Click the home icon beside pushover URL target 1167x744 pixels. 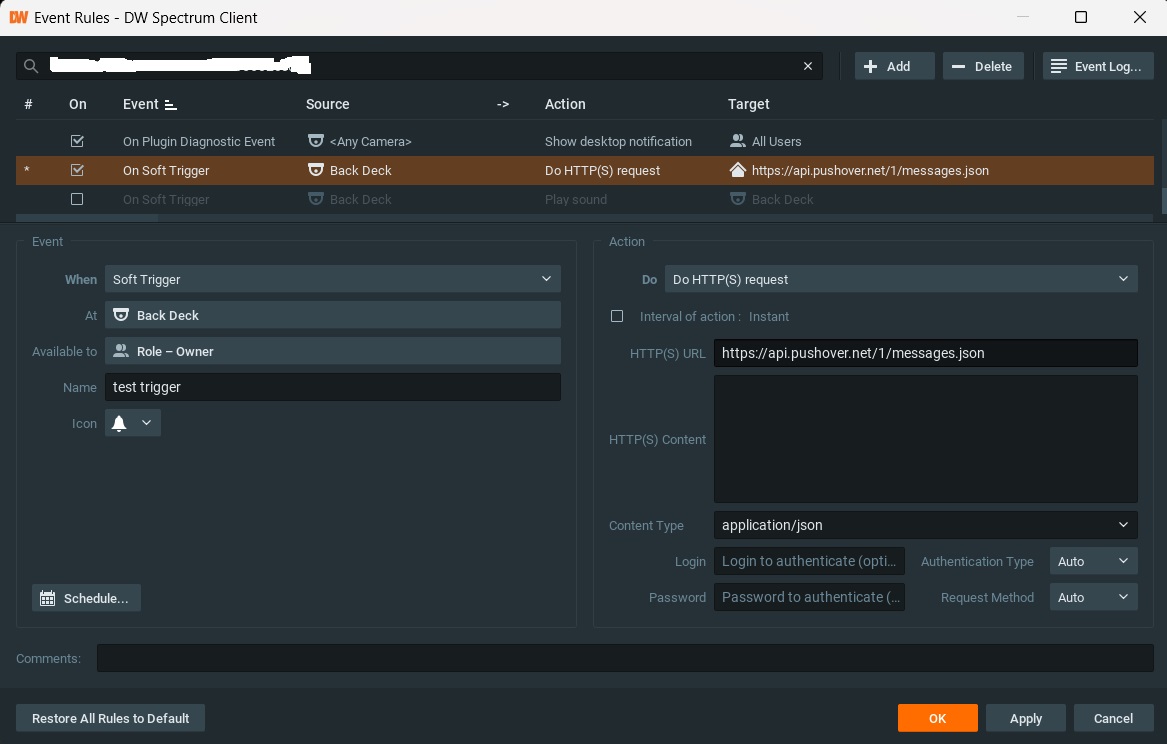(x=738, y=170)
